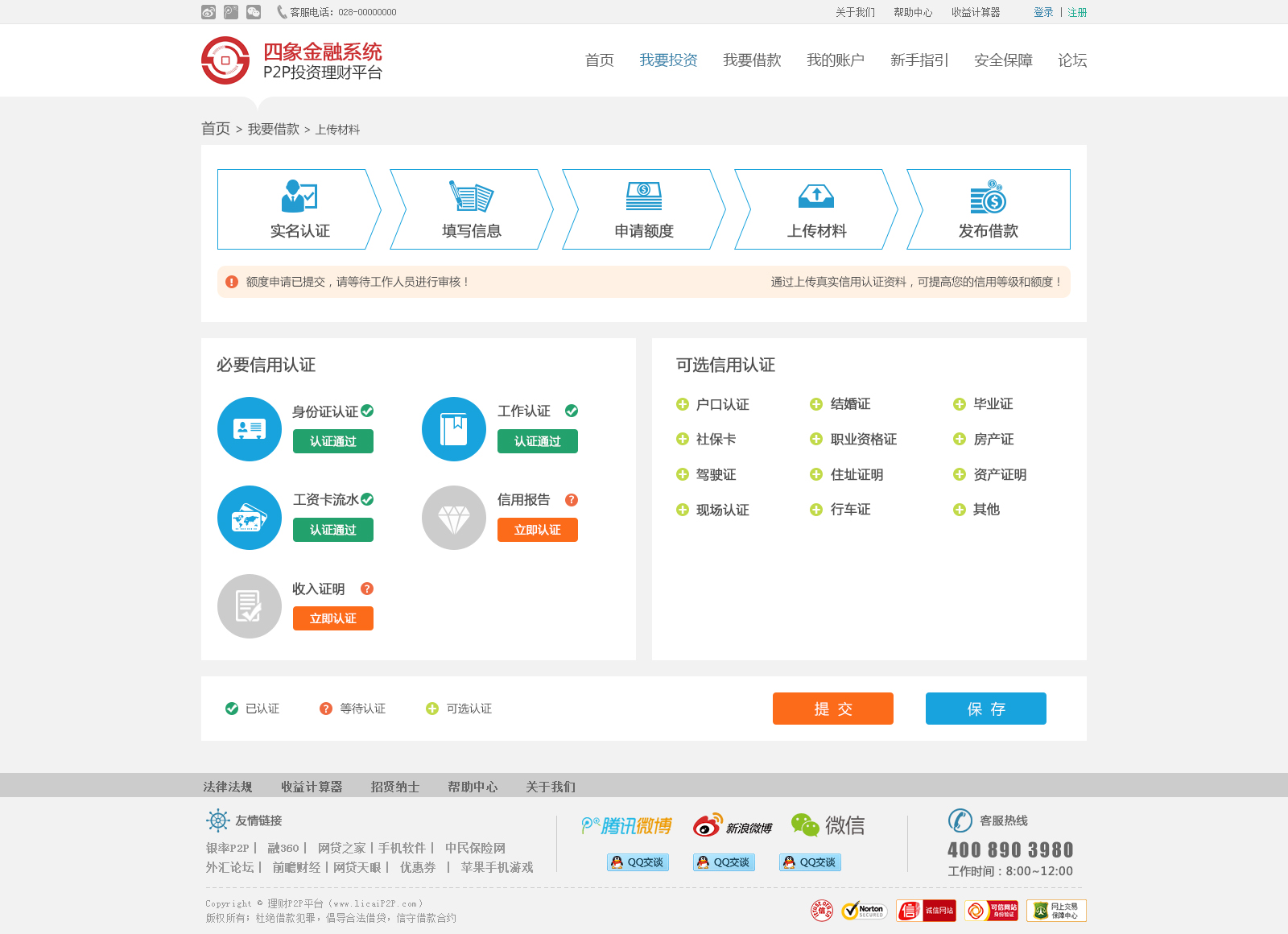This screenshot has height=934, width=1288.
Task: Open the 我要投资 navigation menu
Action: click(x=668, y=60)
